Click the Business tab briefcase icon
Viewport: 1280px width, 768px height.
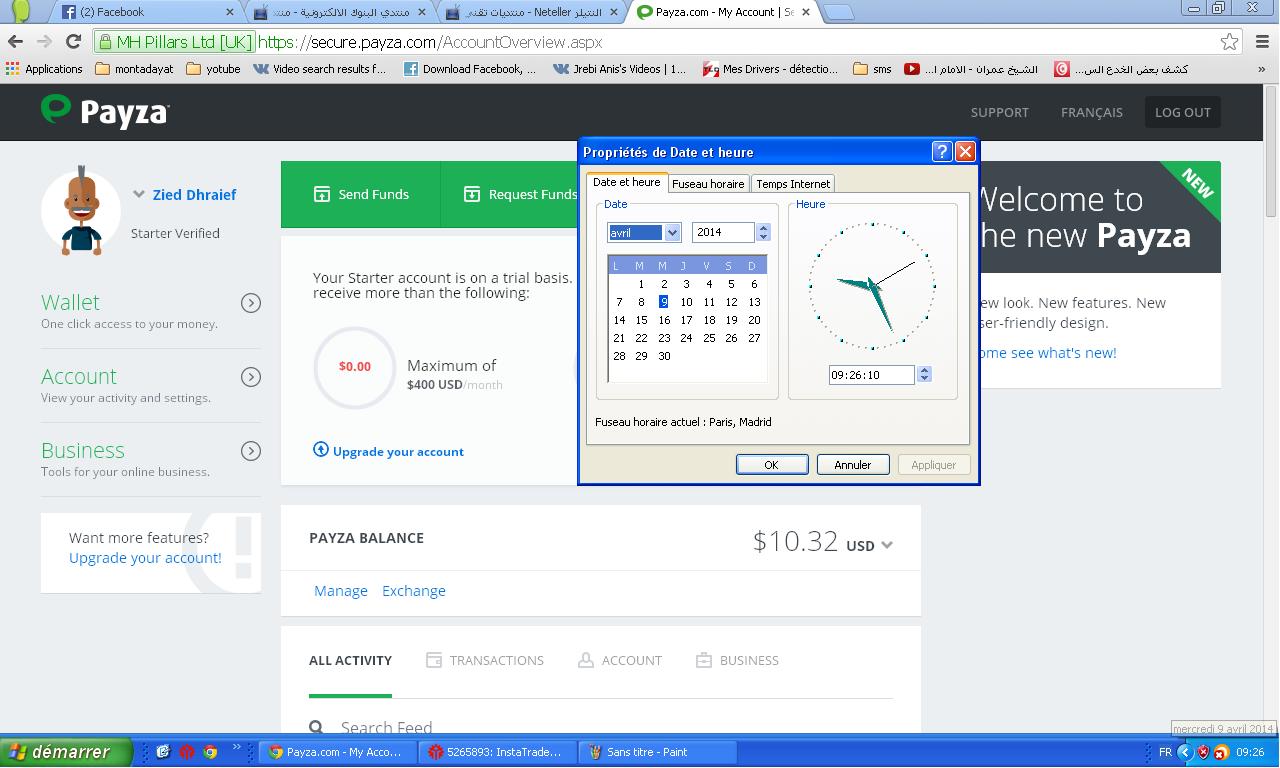coord(704,660)
